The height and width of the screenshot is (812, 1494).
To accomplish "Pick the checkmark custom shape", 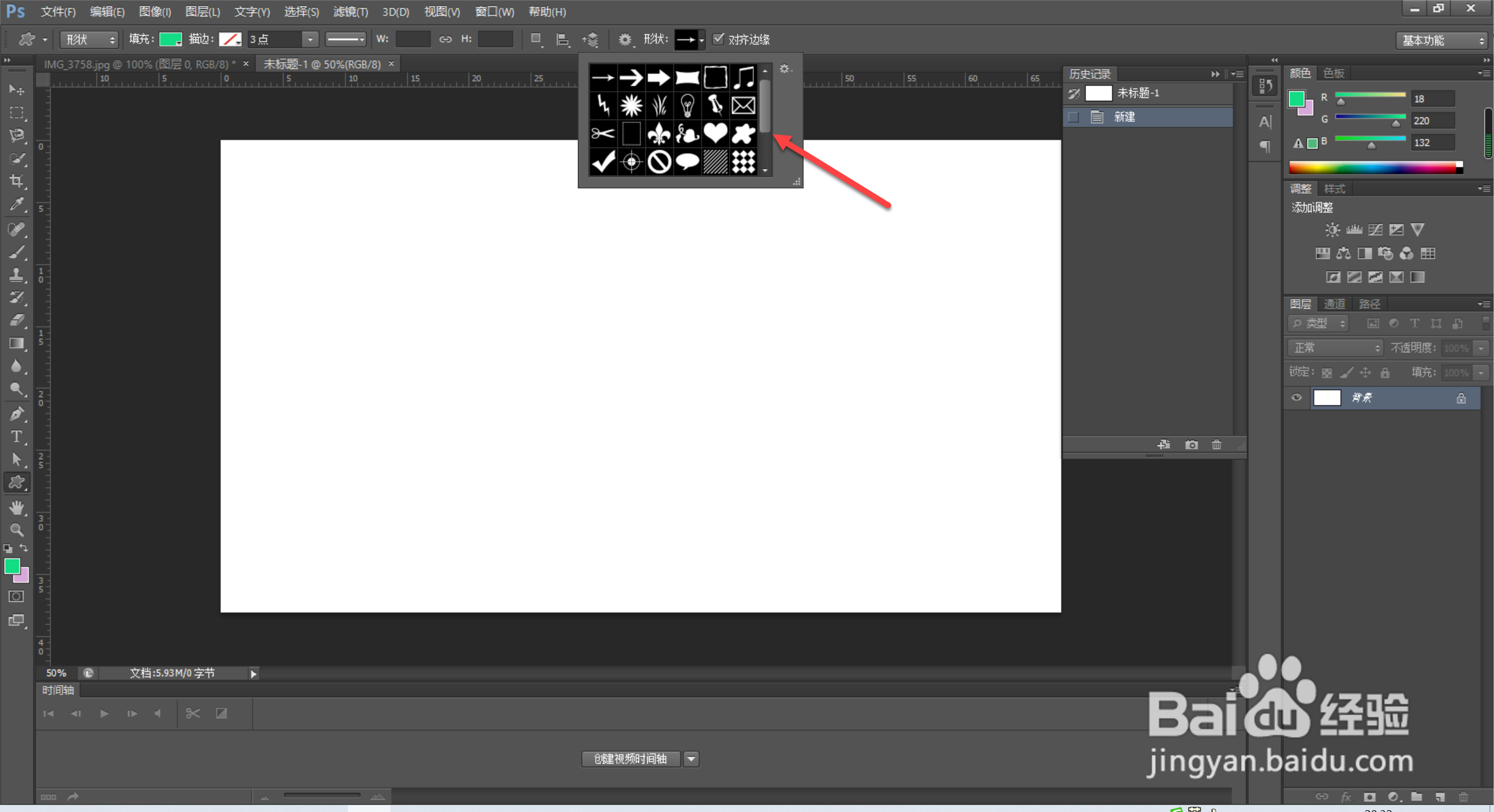I will point(603,162).
